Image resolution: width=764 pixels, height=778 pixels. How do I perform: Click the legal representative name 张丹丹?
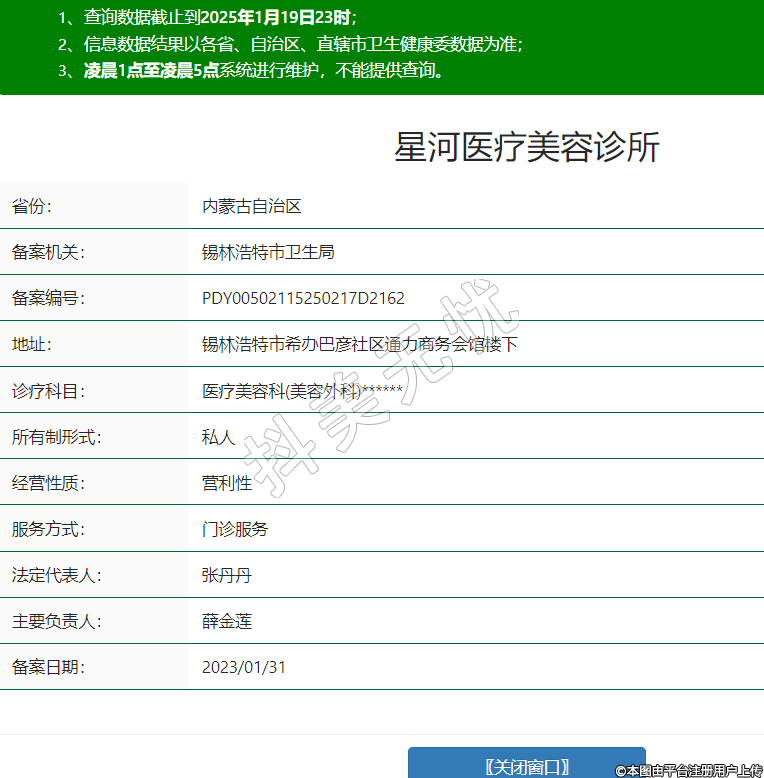click(227, 575)
